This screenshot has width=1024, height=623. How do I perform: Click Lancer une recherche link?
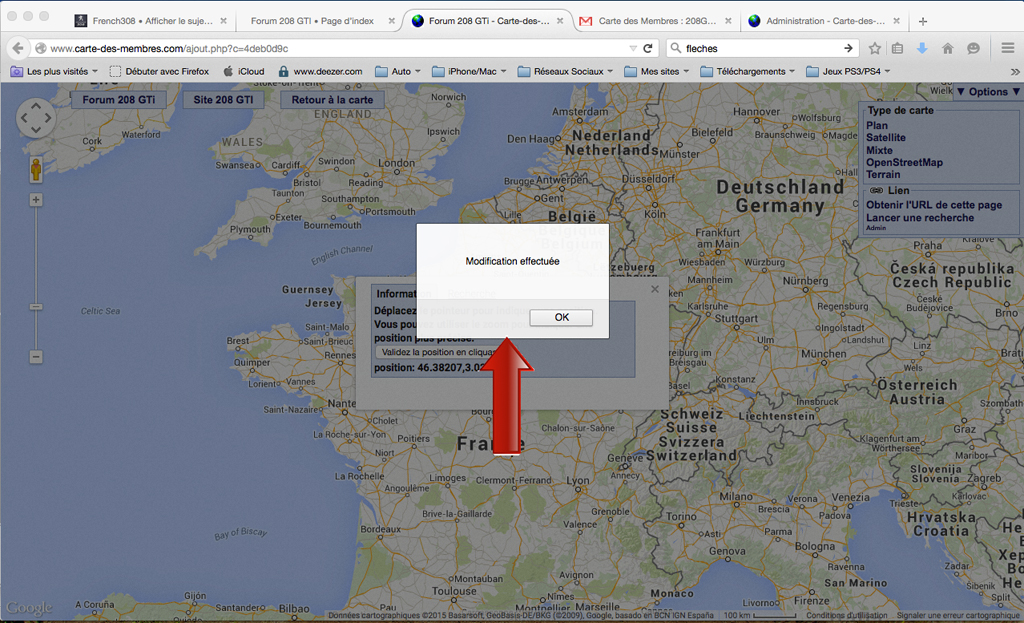point(920,218)
